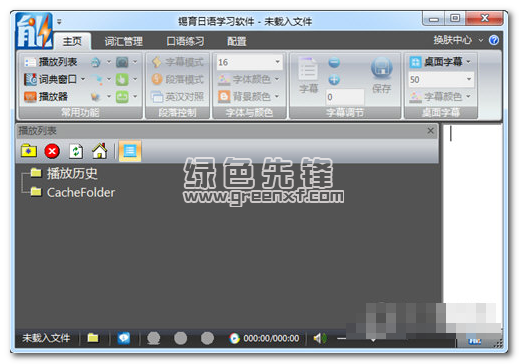This screenshot has width=519, height=364.
Task: Open the desktop subtitle size 50 dropdown
Action: [x=469, y=79]
